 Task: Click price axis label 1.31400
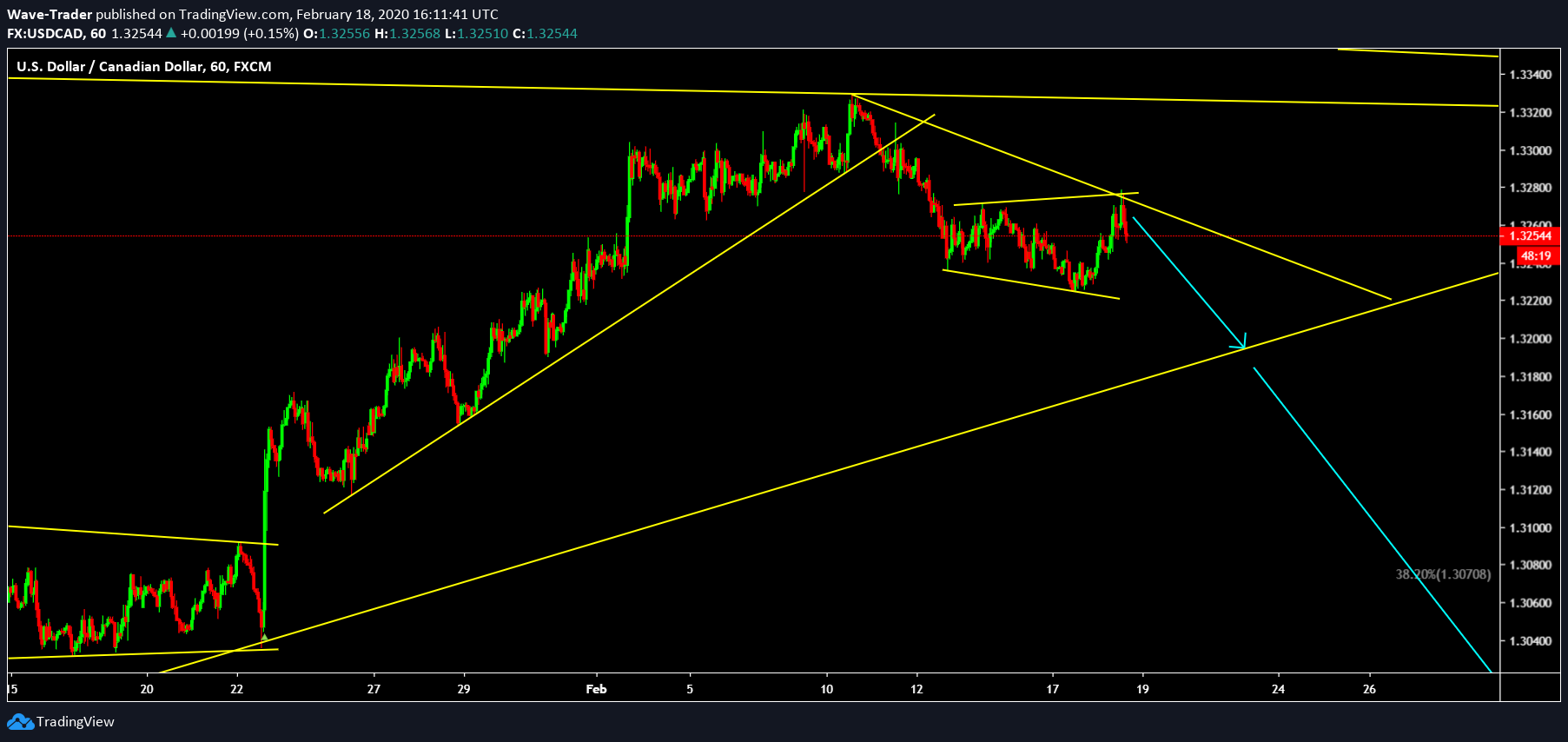[1531, 452]
